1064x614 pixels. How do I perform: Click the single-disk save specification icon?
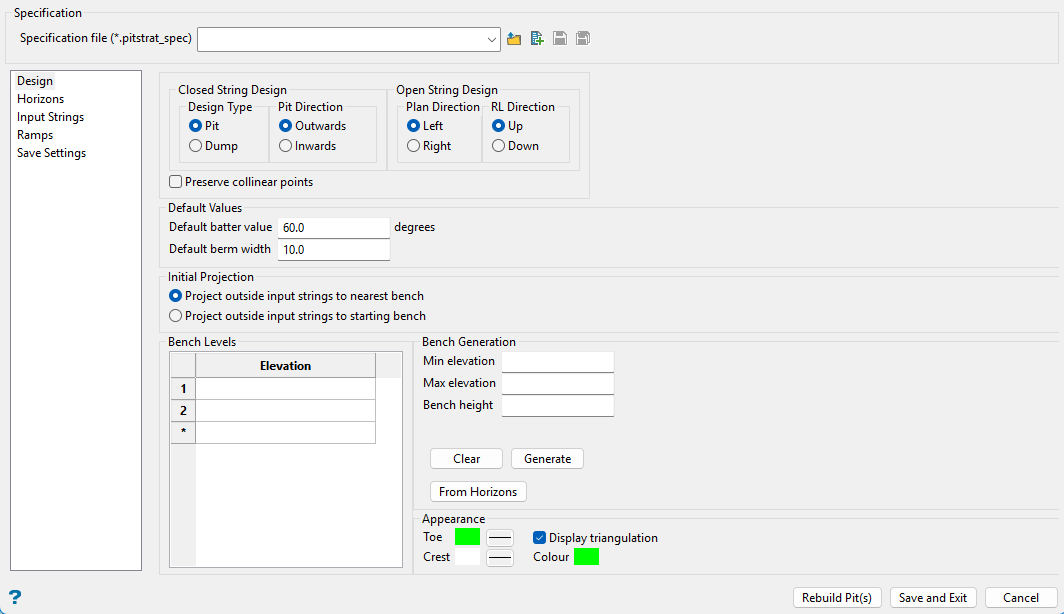[x=560, y=39]
